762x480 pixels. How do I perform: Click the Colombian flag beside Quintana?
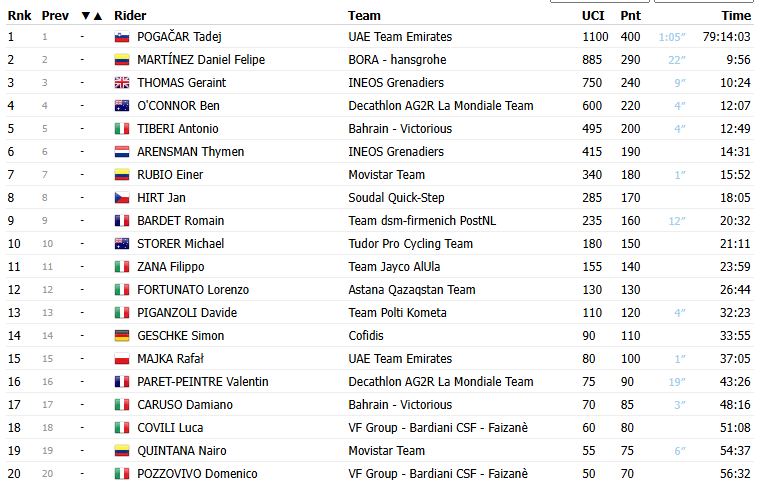[122, 451]
